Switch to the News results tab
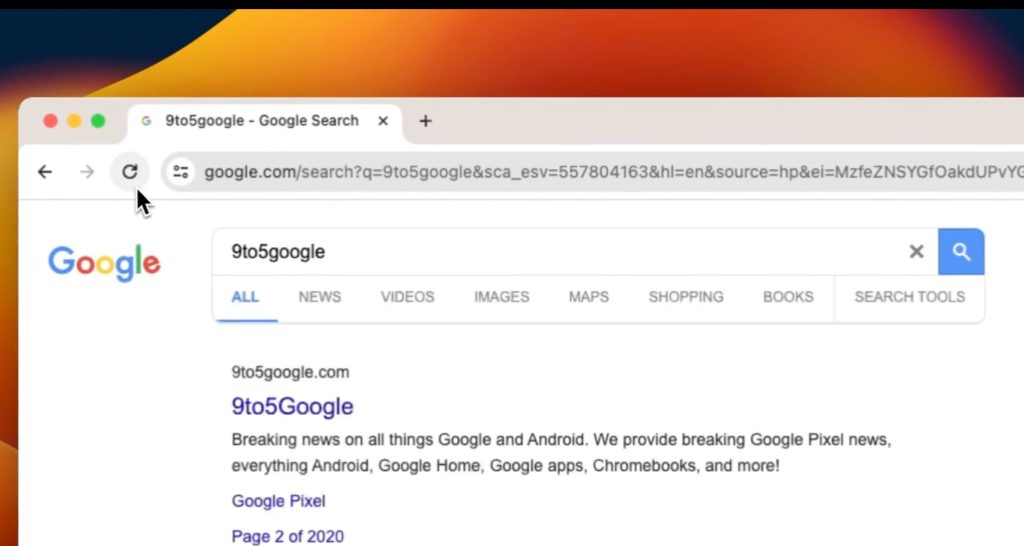 coord(319,297)
